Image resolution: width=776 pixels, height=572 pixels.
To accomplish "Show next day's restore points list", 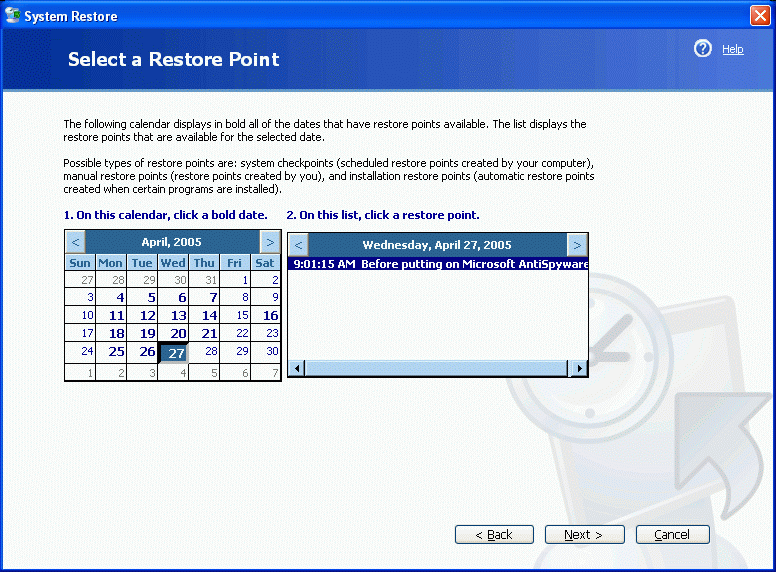I will [x=577, y=244].
